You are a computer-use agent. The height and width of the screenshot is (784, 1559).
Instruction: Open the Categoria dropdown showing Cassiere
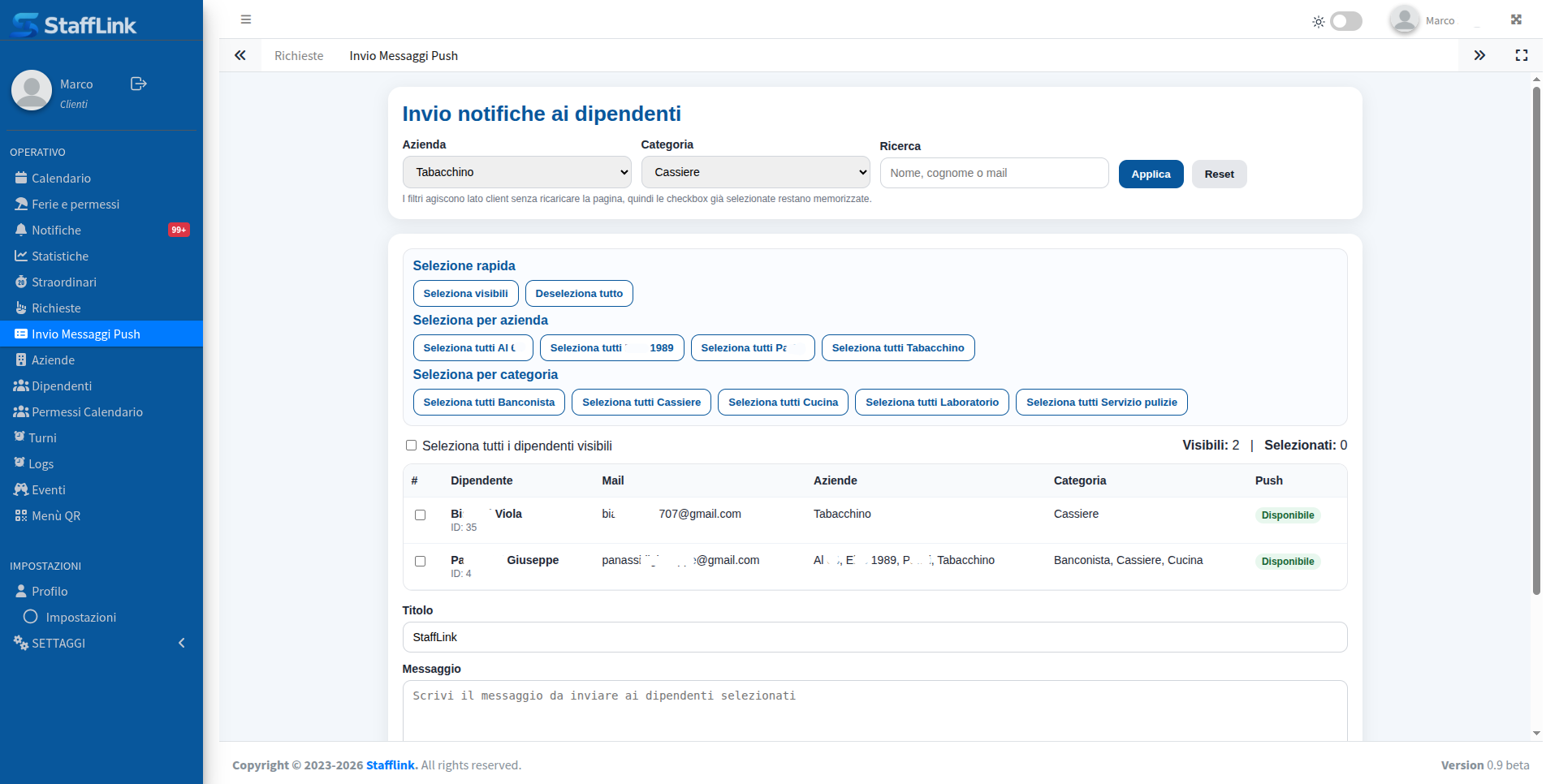756,172
